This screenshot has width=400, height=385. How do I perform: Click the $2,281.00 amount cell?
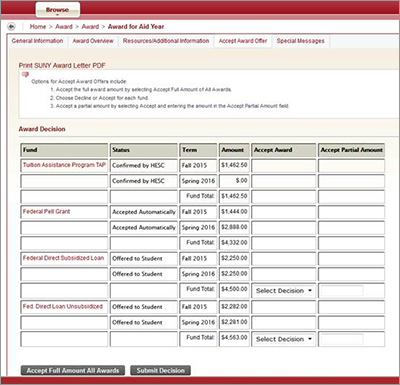pos(234,322)
